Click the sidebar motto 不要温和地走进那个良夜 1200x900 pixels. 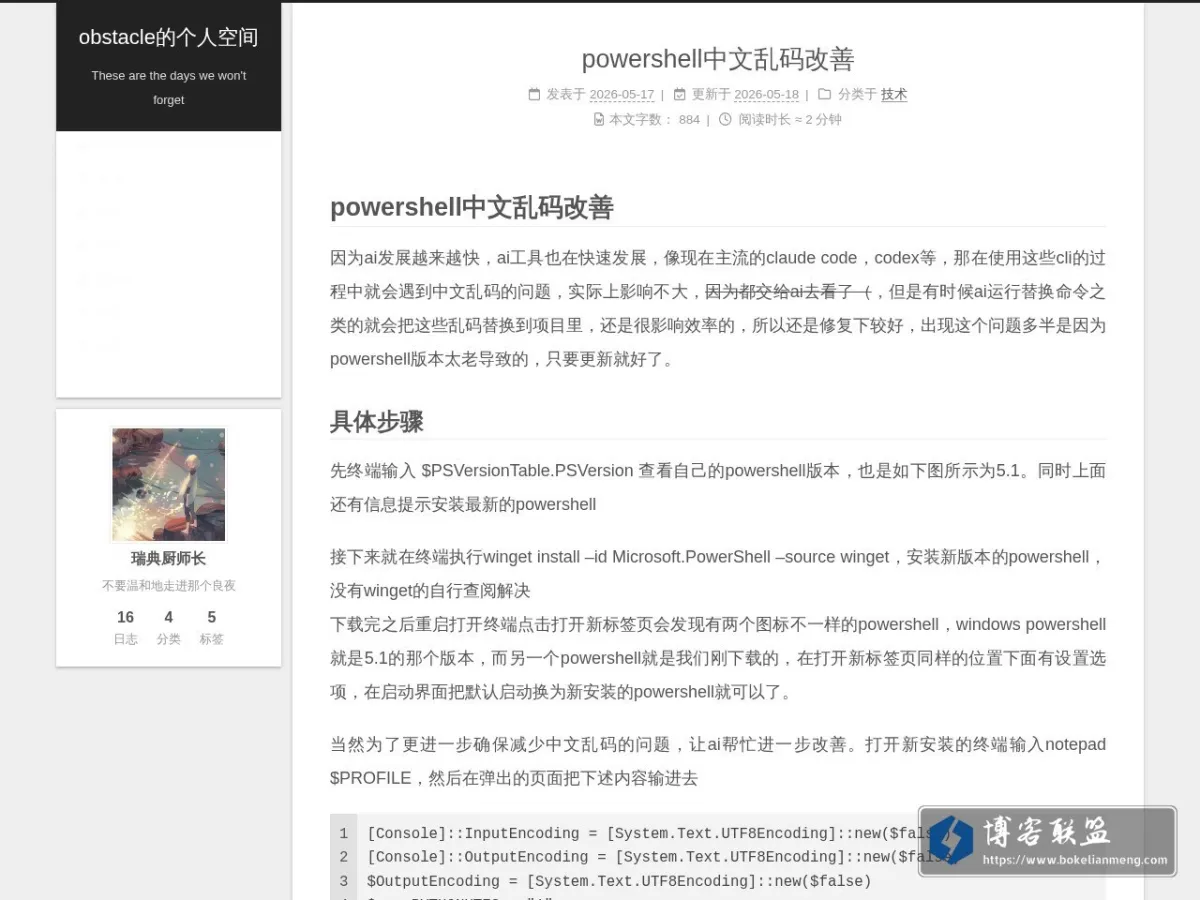pos(168,585)
